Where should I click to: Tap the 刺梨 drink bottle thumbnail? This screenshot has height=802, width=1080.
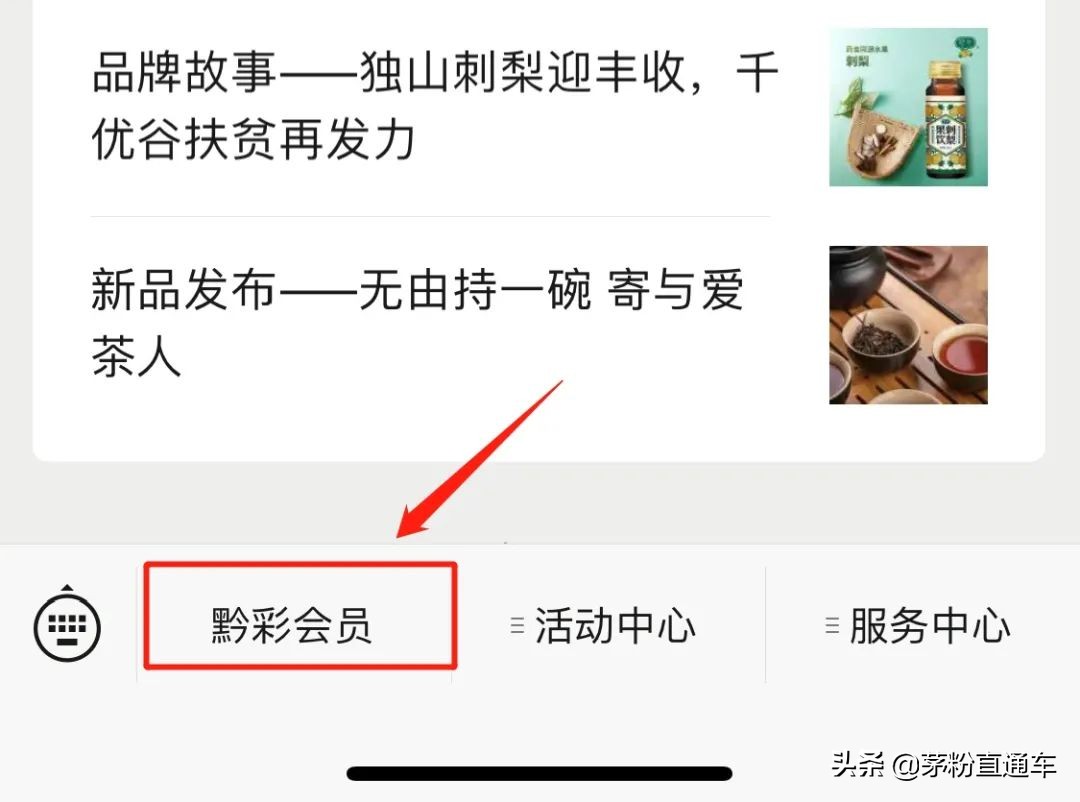coord(908,107)
